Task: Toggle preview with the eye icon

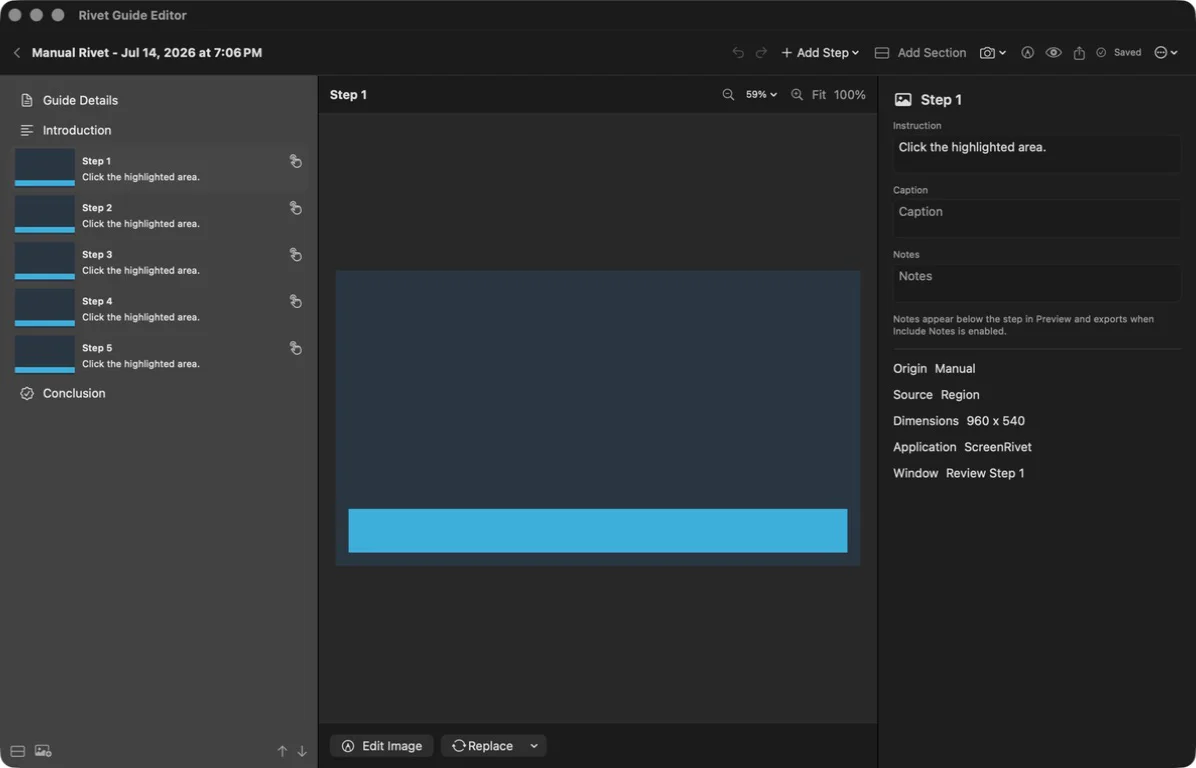Action: (x=1053, y=53)
